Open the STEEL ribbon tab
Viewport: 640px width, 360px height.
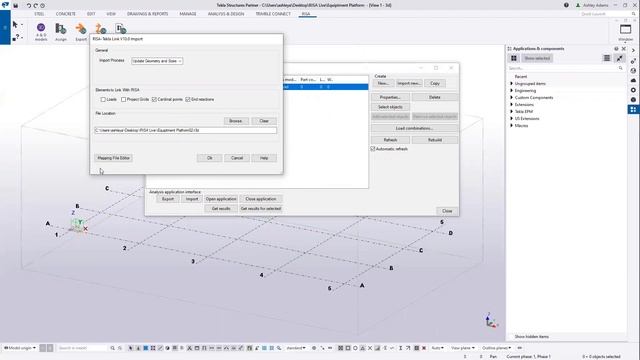click(39, 14)
